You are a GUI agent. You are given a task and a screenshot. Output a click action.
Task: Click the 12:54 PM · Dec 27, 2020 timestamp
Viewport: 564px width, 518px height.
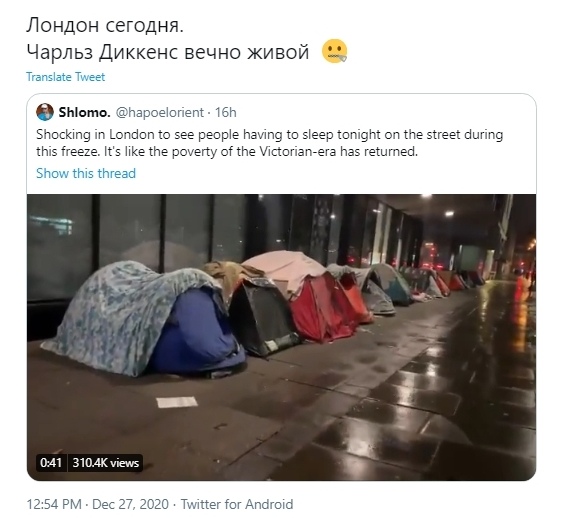tap(98, 504)
